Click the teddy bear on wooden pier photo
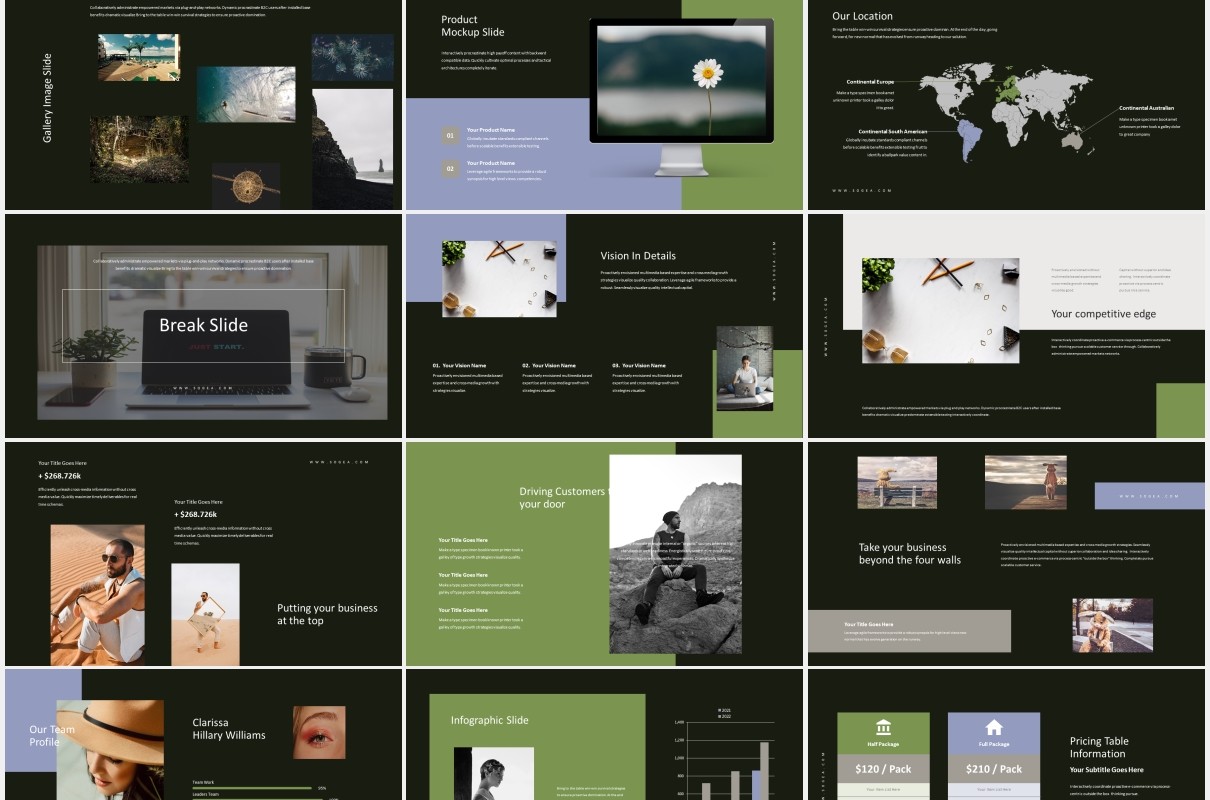 tap(1025, 482)
